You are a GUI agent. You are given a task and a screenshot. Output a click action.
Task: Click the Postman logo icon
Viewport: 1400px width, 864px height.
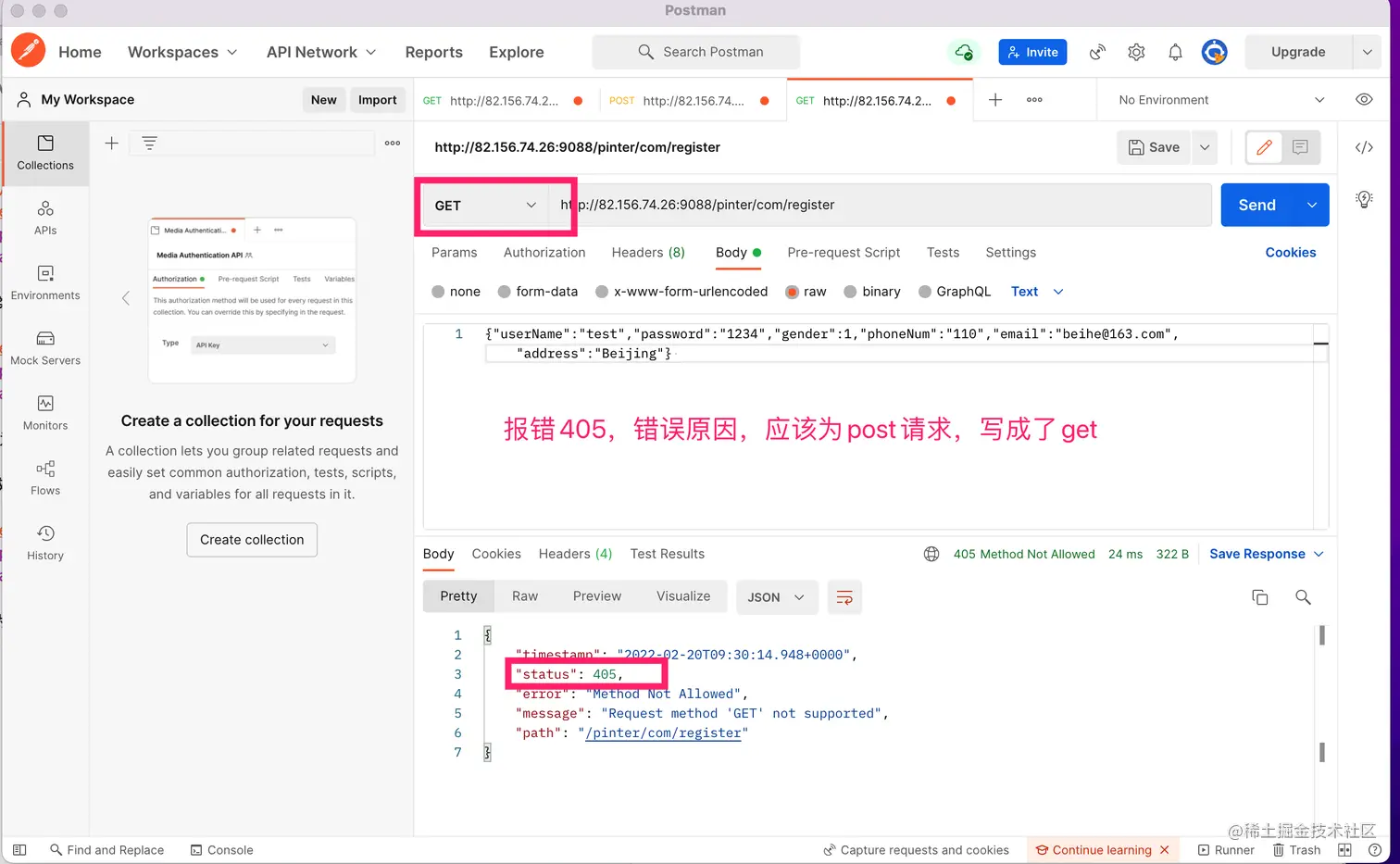pos(28,51)
